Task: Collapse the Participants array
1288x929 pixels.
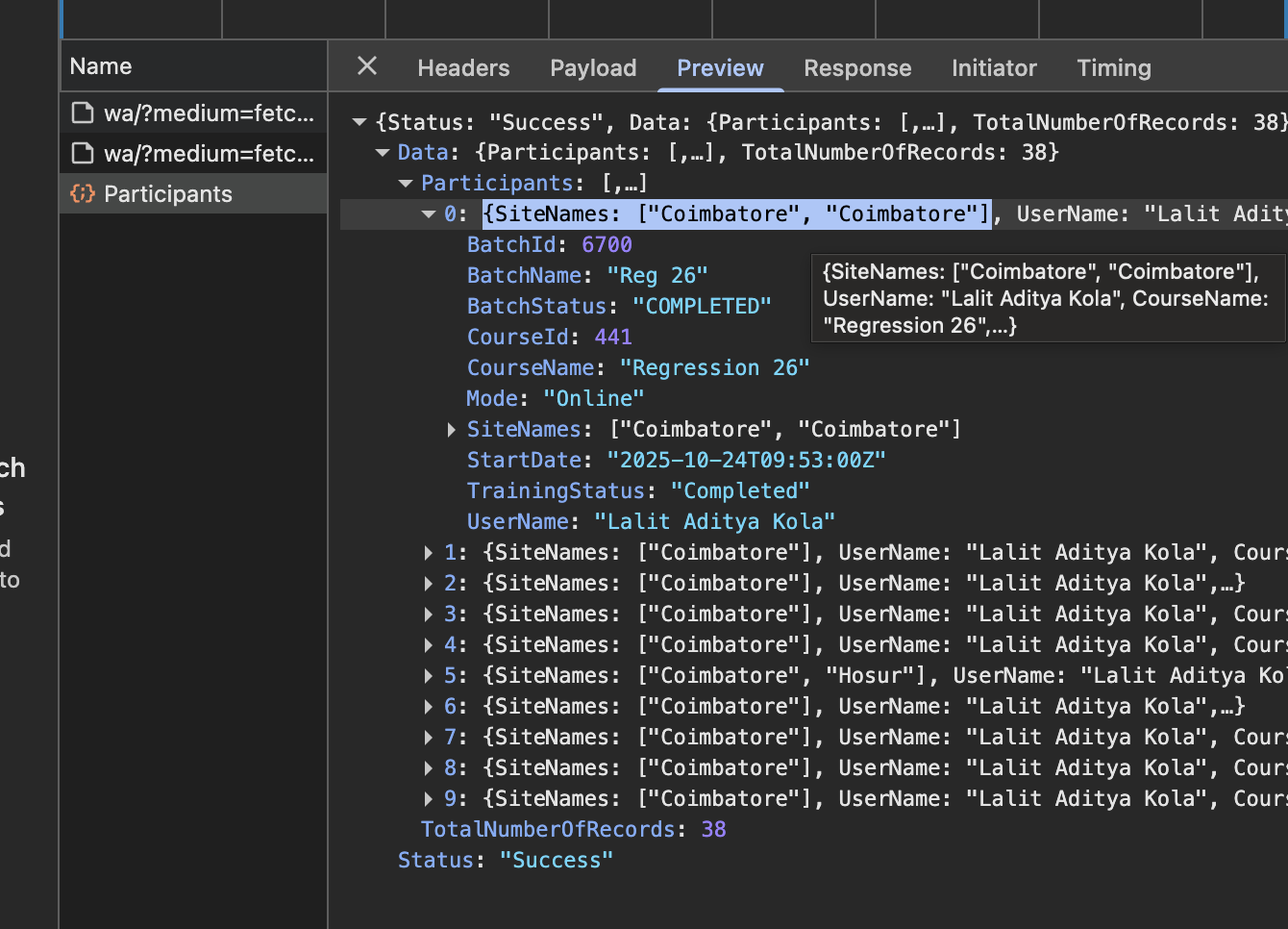Action: pos(406,184)
